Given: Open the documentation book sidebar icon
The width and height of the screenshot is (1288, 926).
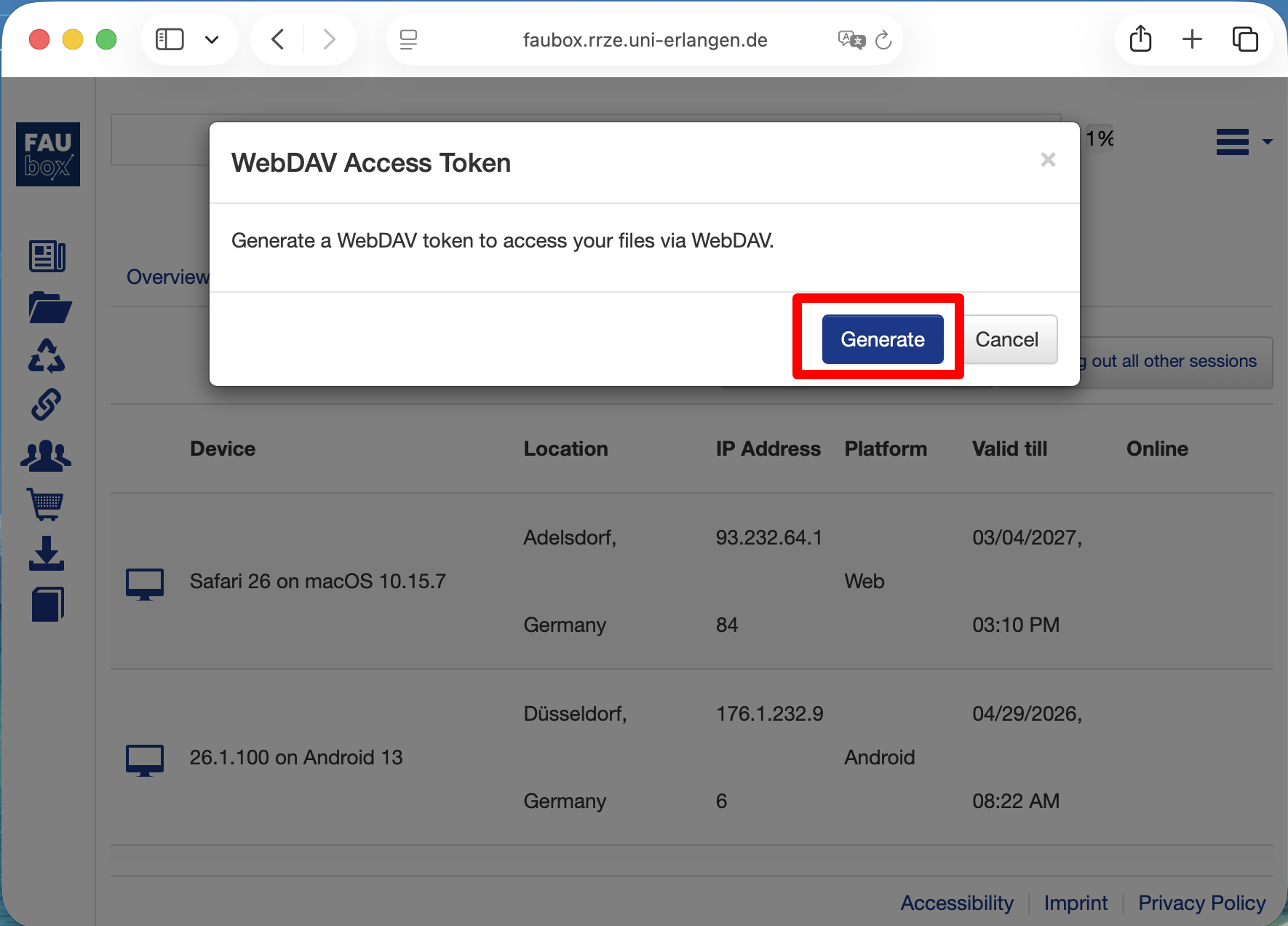Looking at the screenshot, I should click(x=47, y=604).
